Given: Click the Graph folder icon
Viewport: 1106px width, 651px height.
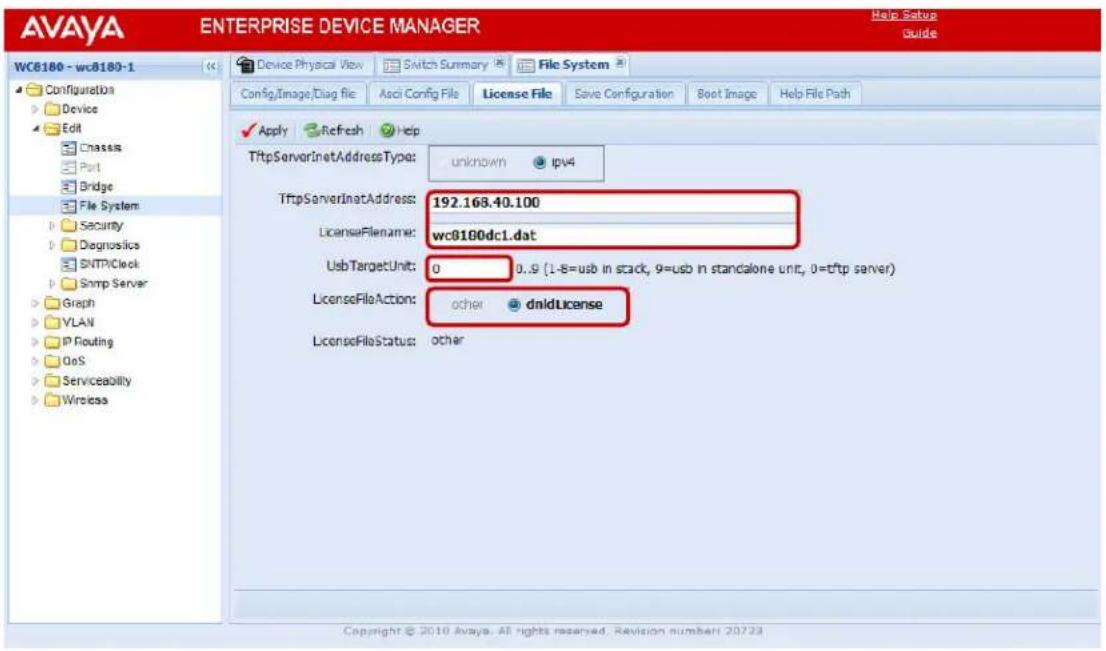Looking at the screenshot, I should click(51, 303).
